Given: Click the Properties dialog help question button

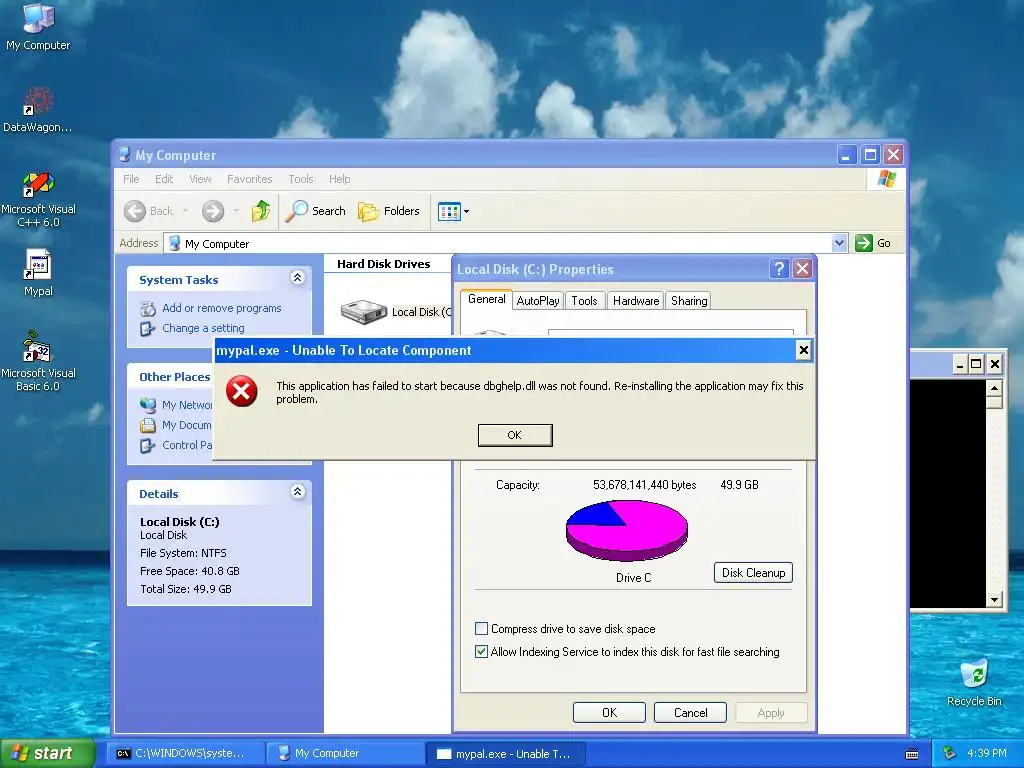Looking at the screenshot, I should (778, 268).
